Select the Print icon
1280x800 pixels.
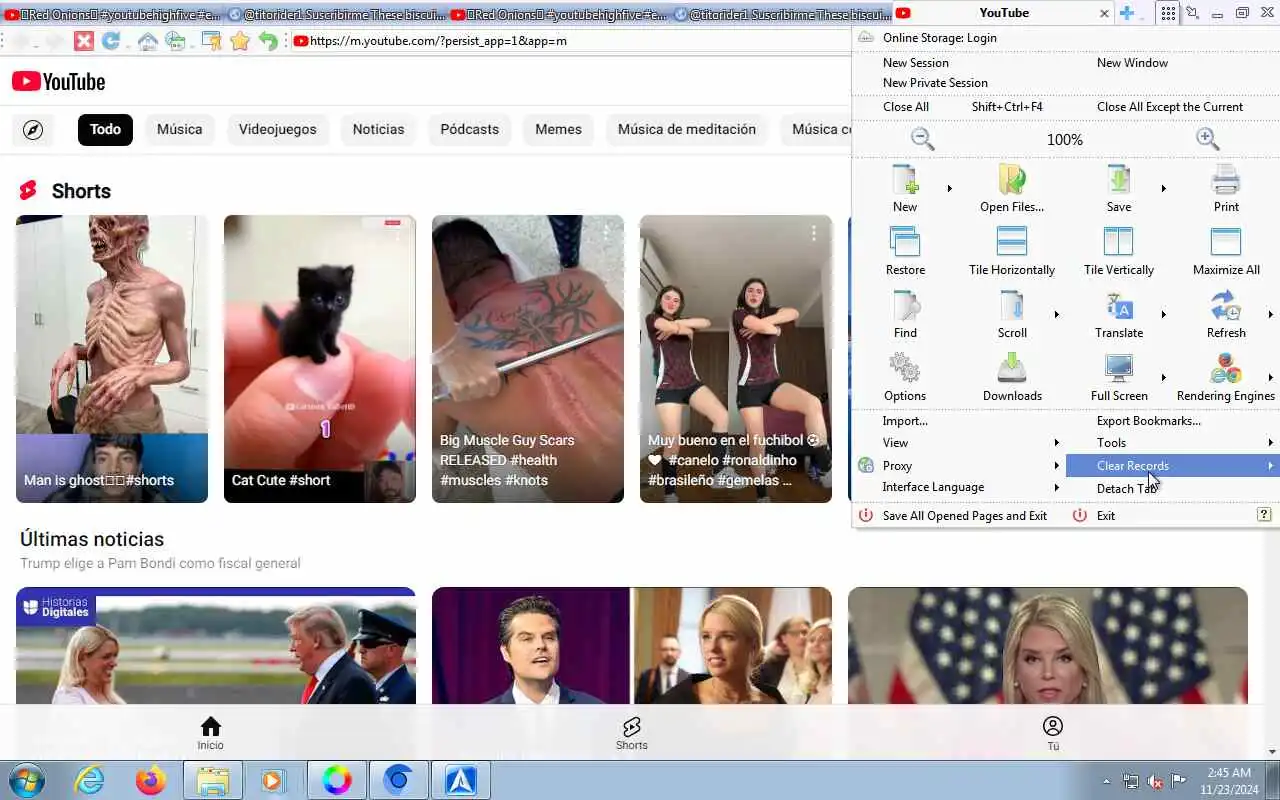[x=1226, y=180]
